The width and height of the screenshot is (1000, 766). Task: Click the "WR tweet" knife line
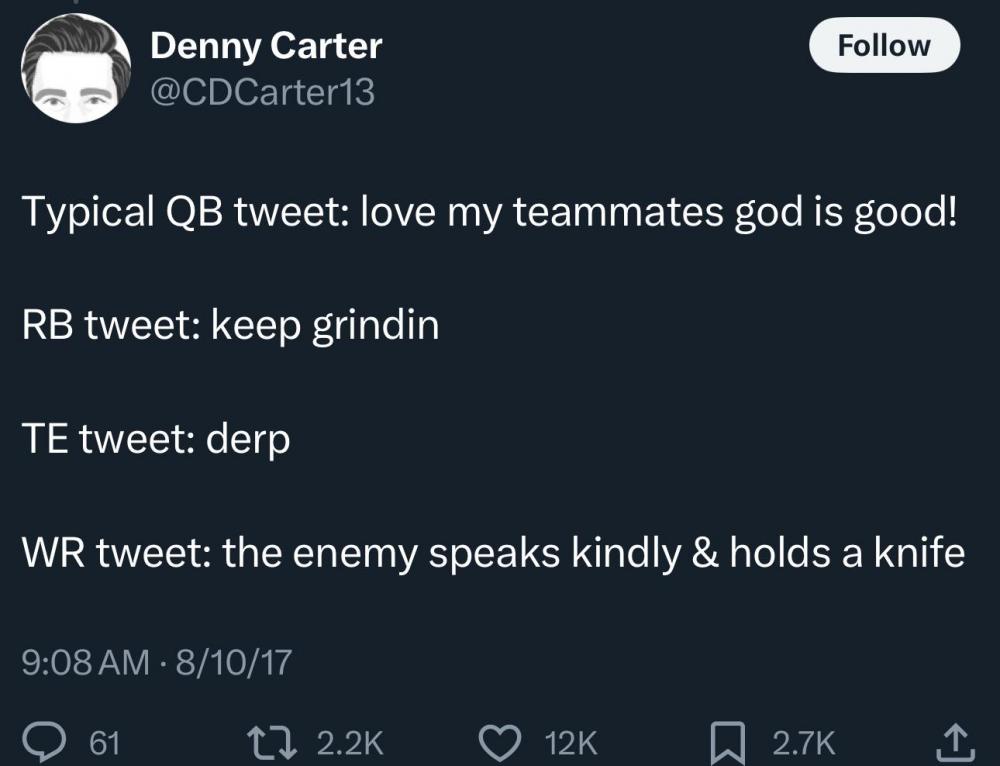click(493, 553)
